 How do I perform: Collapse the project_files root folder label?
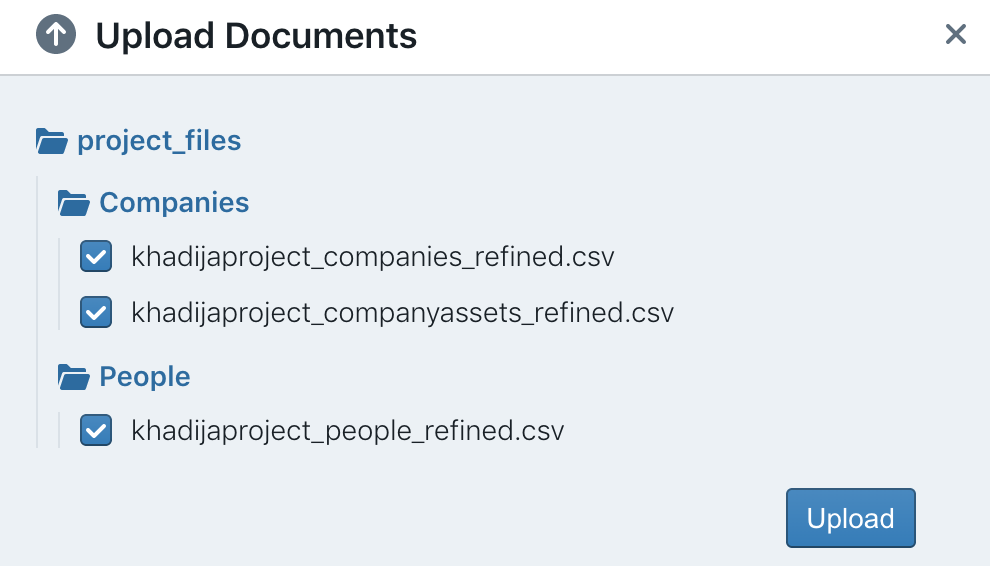[x=159, y=141]
